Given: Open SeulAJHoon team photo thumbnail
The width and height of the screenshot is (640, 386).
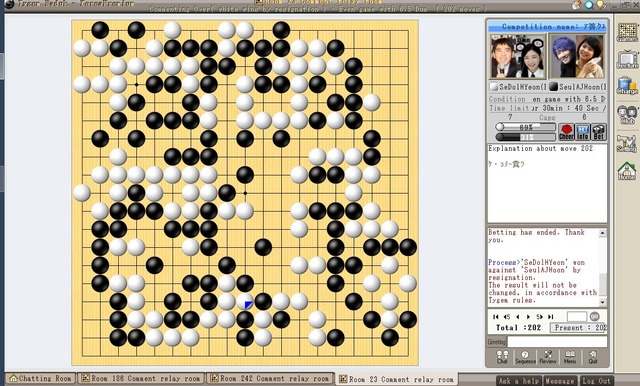Looking at the screenshot, I should 578,56.
